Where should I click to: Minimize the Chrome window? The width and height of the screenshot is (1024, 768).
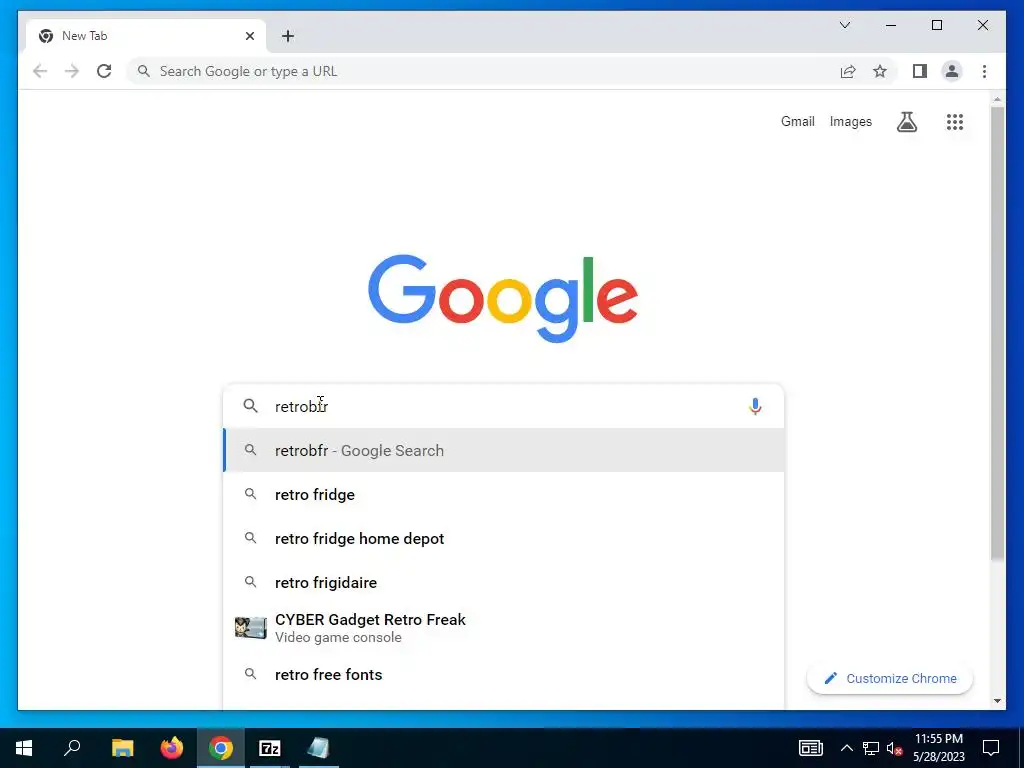coord(891,25)
